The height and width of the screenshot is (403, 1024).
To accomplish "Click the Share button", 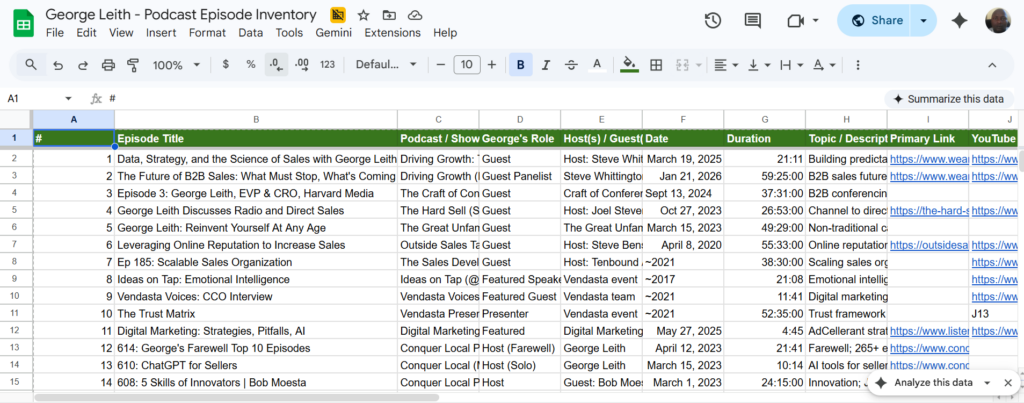I will pyautogui.click(x=874, y=21).
